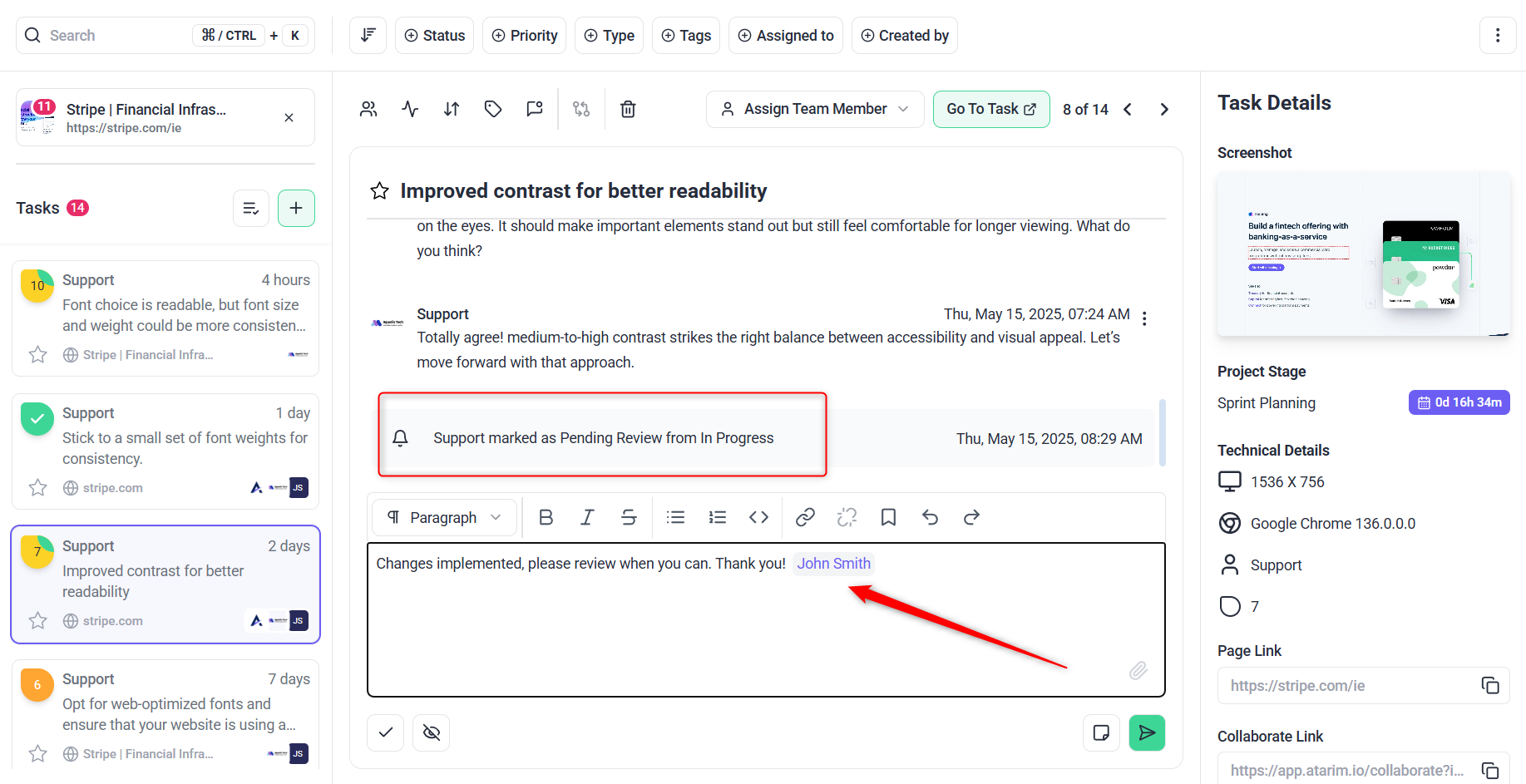This screenshot has height=784, width=1526.
Task: Click the tag icon in task toolbar
Action: [x=493, y=109]
